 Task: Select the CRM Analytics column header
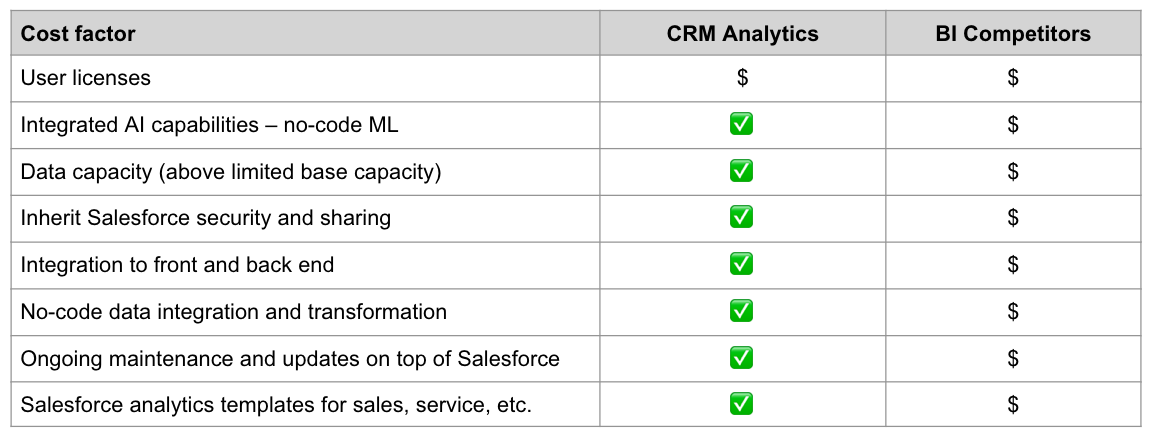(x=742, y=34)
